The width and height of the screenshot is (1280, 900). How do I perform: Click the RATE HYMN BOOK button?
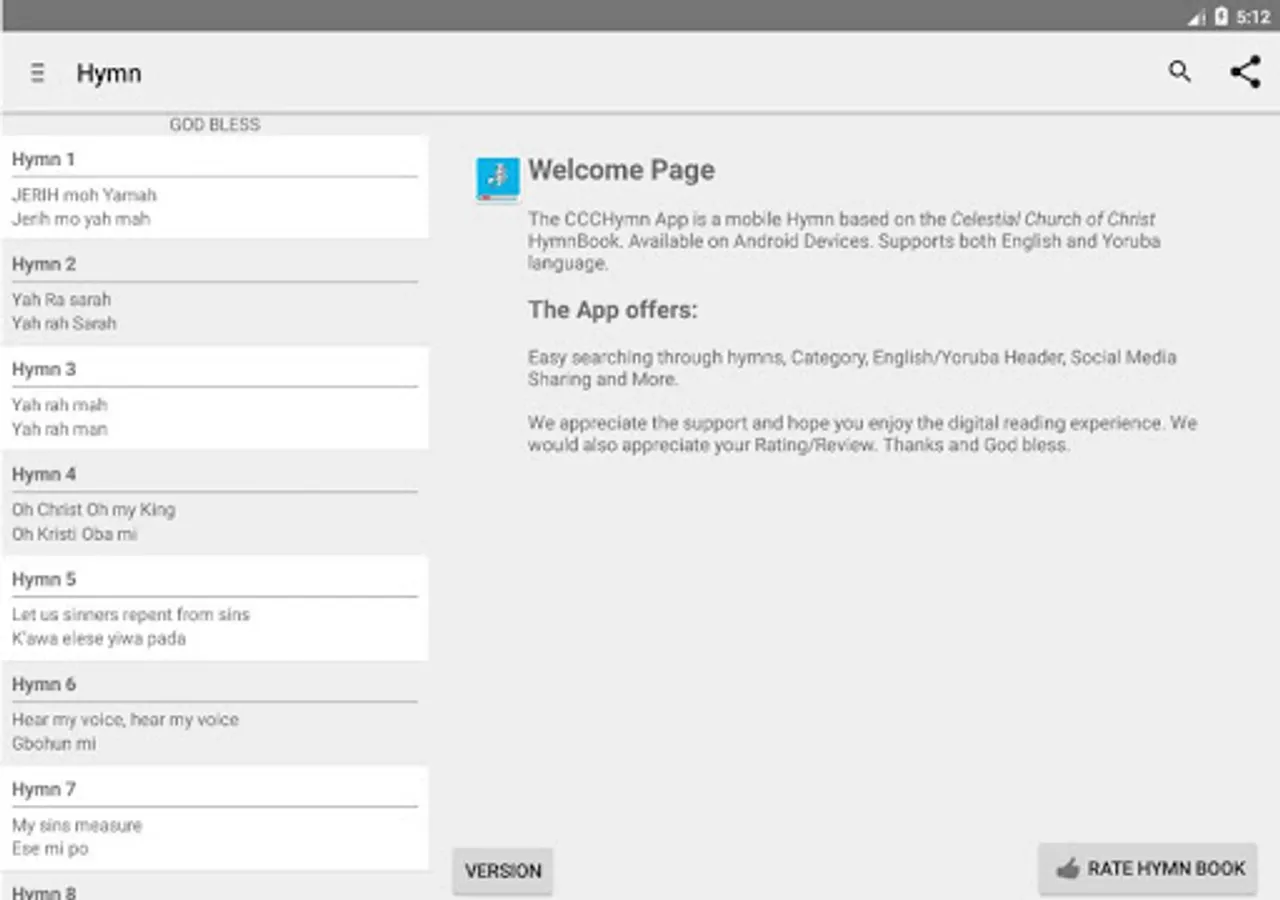1148,869
